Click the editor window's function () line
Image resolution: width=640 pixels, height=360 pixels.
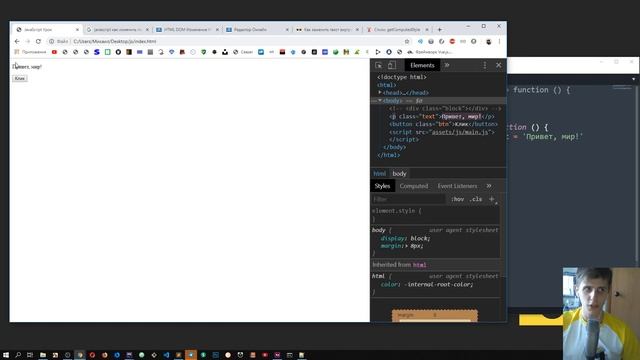[x=541, y=90]
